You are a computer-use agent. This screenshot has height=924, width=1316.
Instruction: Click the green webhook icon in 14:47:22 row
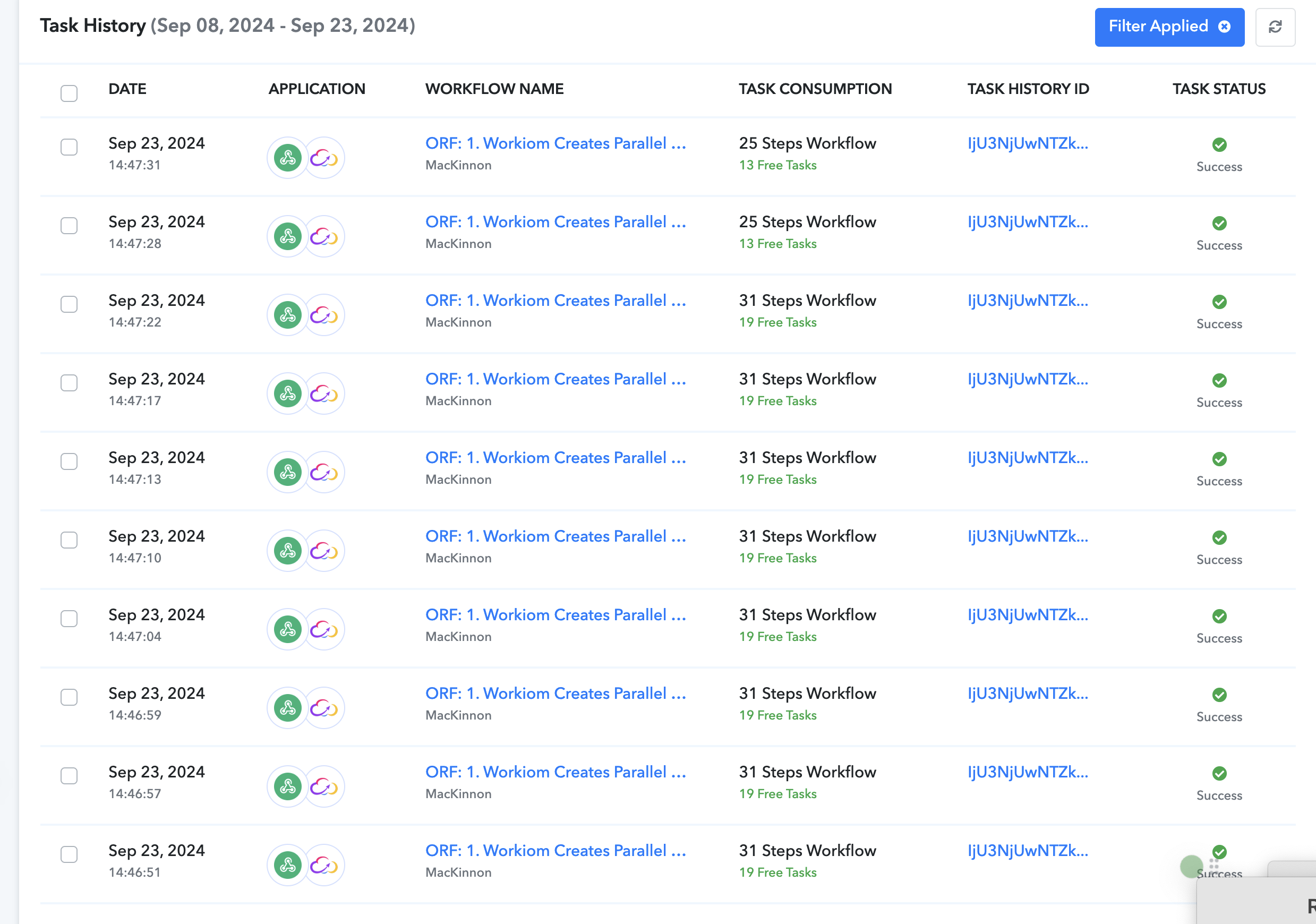pos(288,315)
